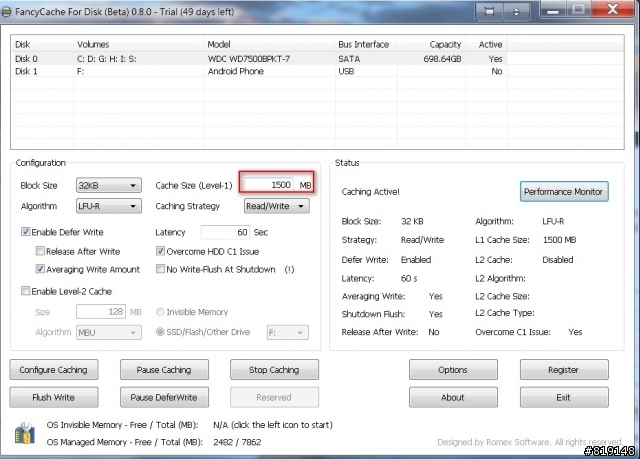Click the Latency seconds input field
The height and width of the screenshot is (459, 640).
(225, 232)
